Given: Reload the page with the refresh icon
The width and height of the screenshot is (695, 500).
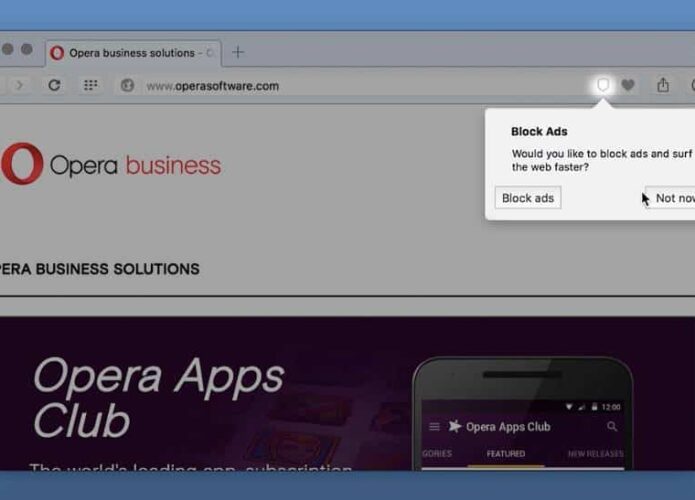Looking at the screenshot, I should click(x=55, y=85).
